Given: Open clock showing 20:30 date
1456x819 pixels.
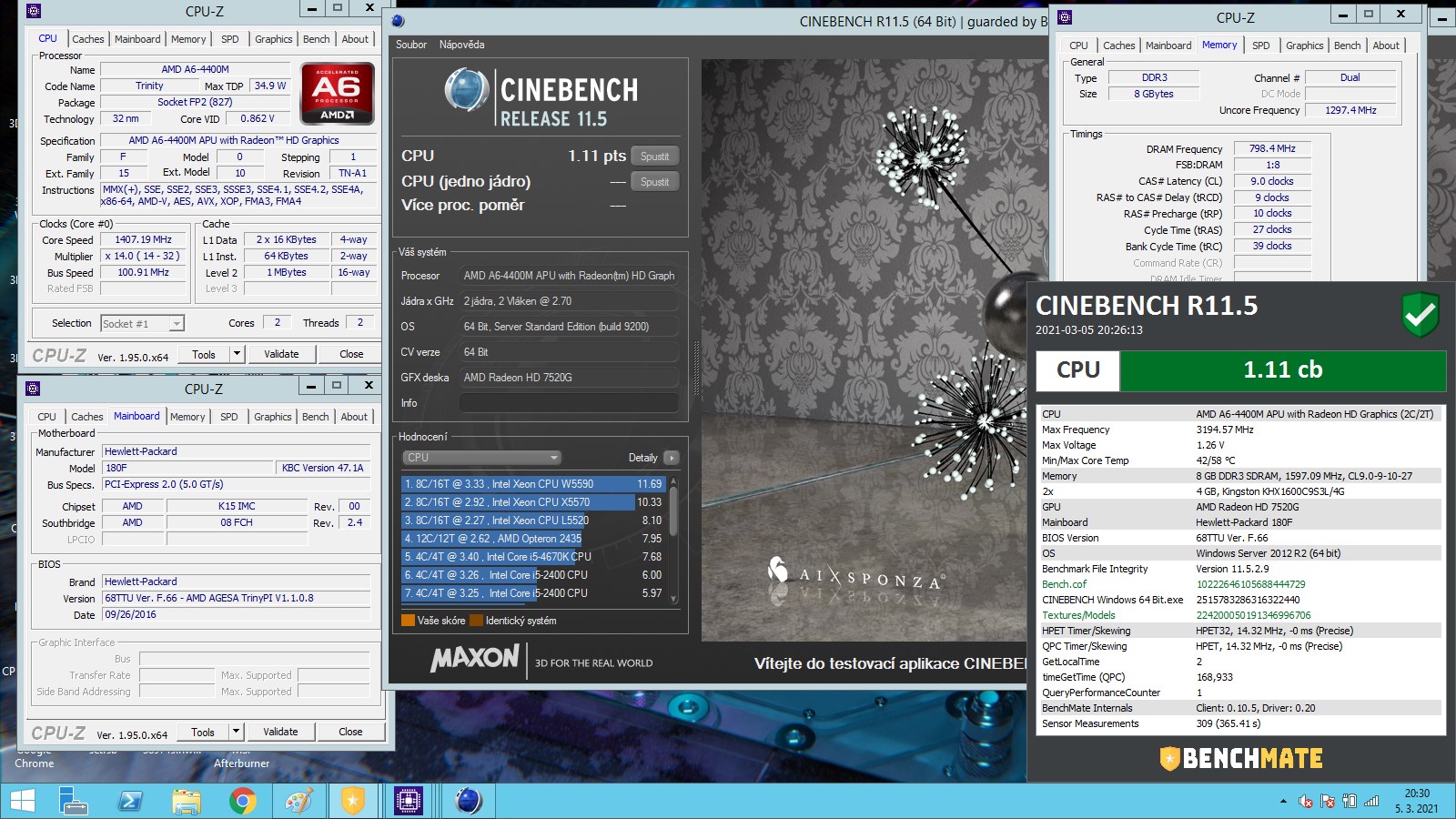Looking at the screenshot, I should click(x=1417, y=801).
